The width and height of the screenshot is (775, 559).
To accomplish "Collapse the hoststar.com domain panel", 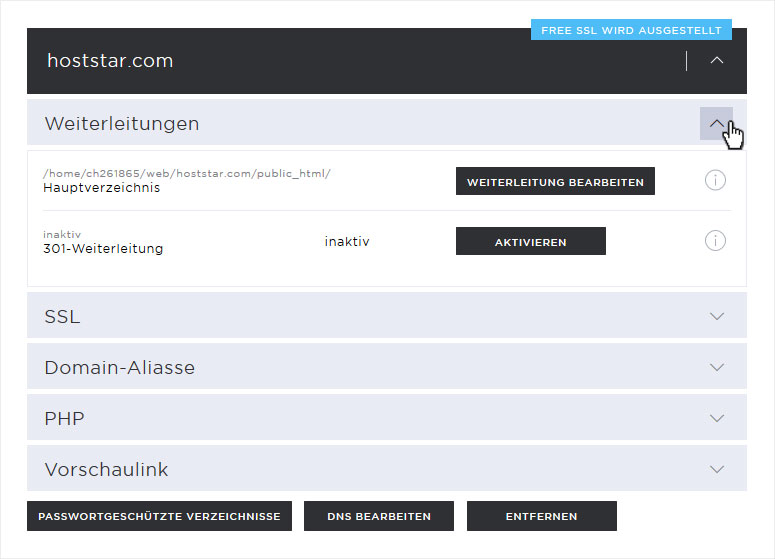I will (717, 61).
